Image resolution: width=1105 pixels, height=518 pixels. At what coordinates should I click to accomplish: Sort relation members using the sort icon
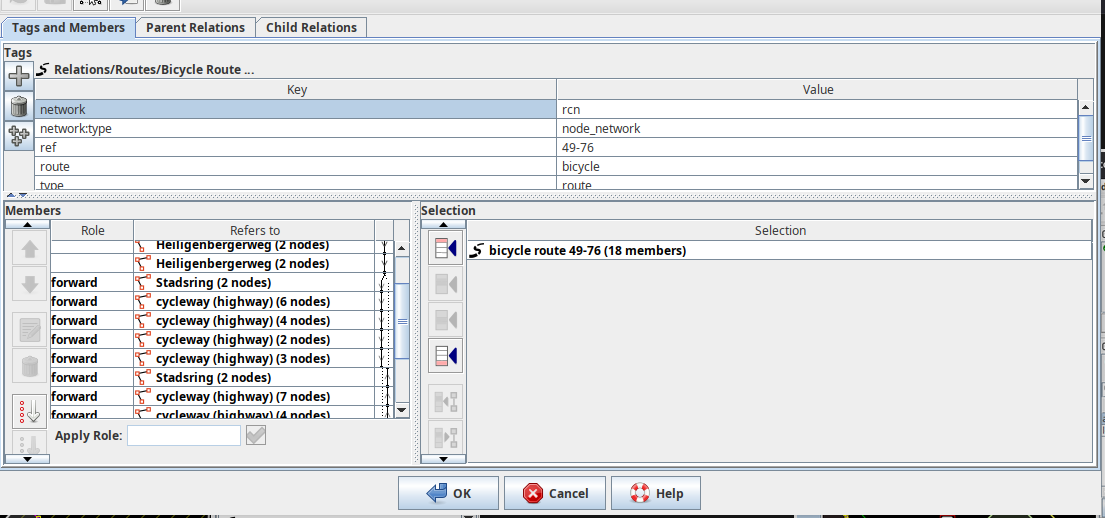pos(29,411)
